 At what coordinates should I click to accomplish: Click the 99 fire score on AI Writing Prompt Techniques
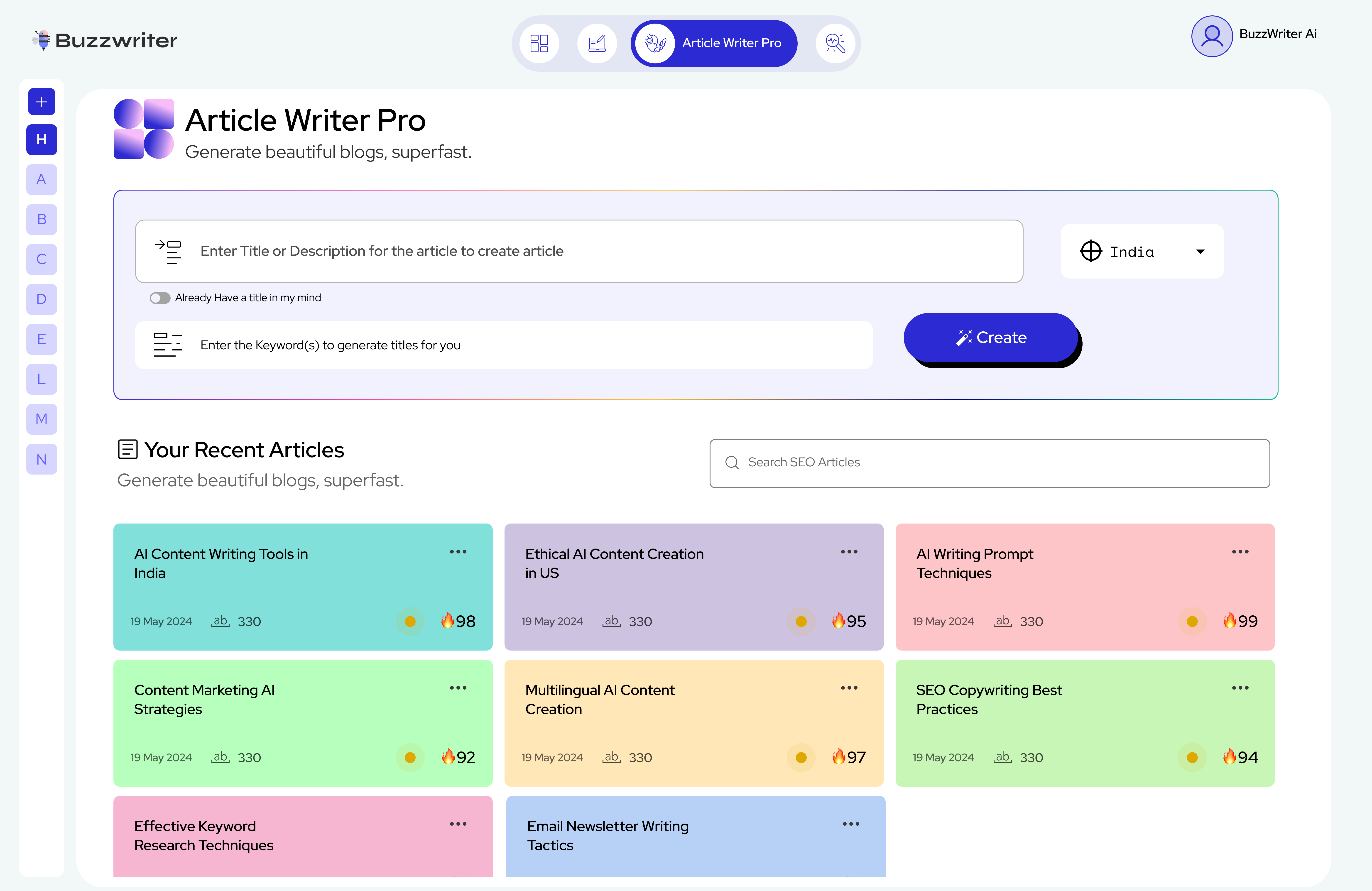[x=1241, y=621]
